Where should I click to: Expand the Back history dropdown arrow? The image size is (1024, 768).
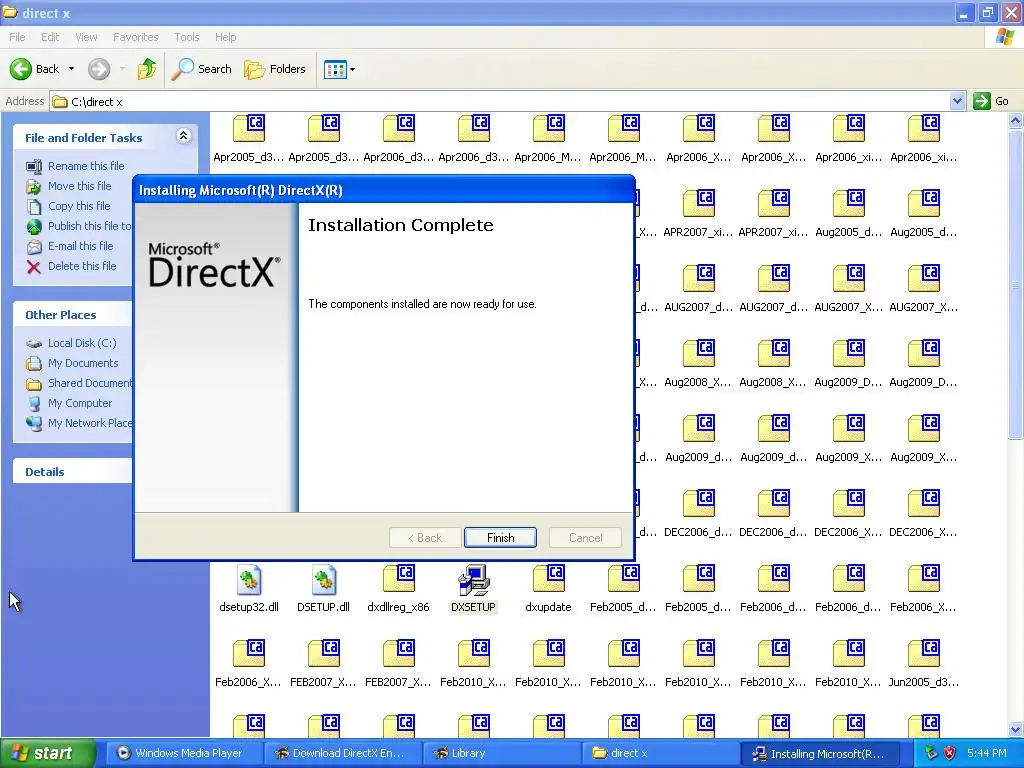tap(71, 69)
